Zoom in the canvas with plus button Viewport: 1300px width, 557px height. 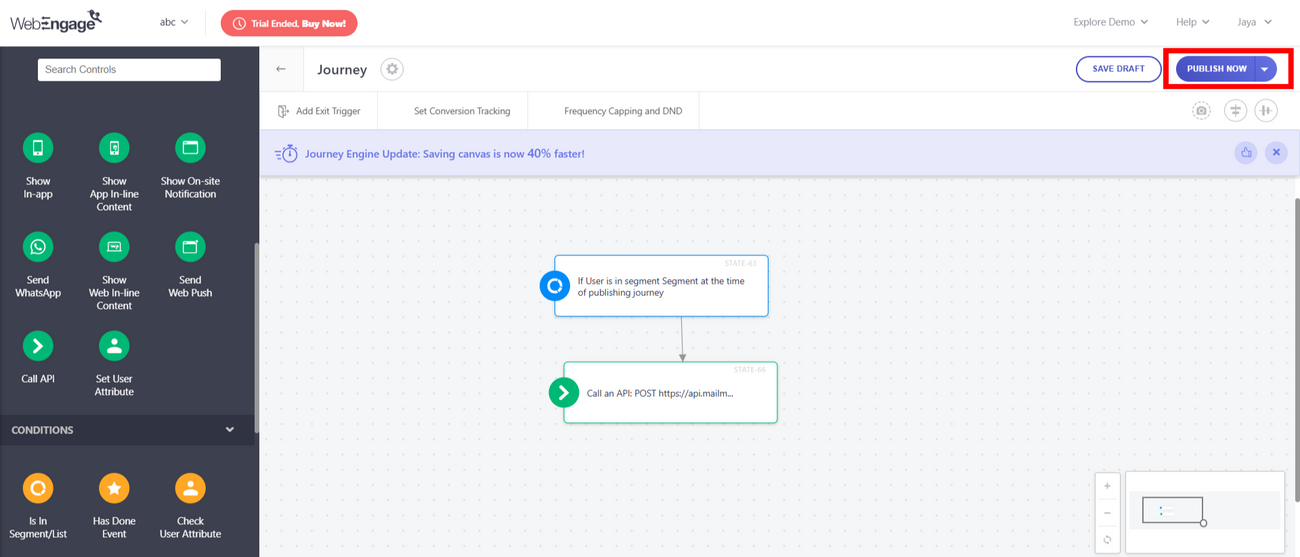pos(1107,486)
